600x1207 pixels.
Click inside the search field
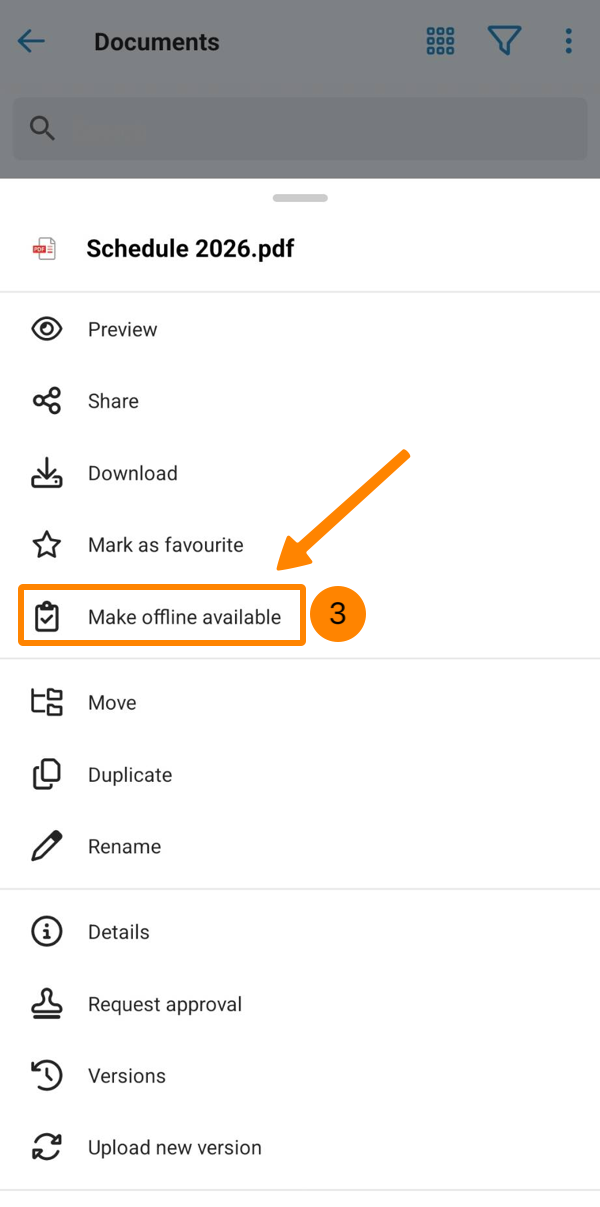300,128
